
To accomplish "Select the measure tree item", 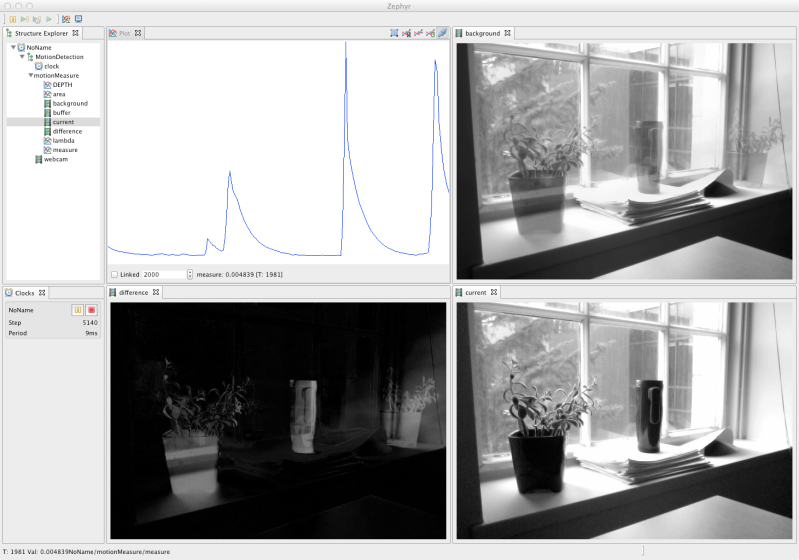I will [65, 150].
